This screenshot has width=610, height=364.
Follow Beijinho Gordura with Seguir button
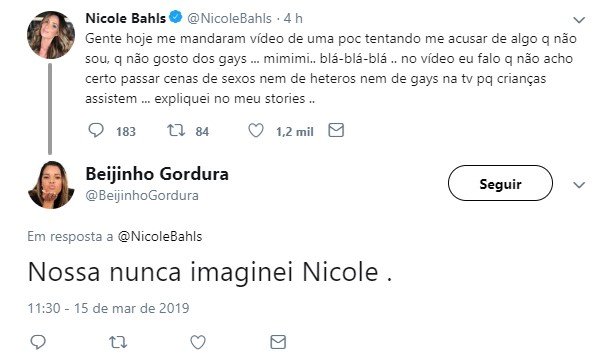pyautogui.click(x=500, y=183)
